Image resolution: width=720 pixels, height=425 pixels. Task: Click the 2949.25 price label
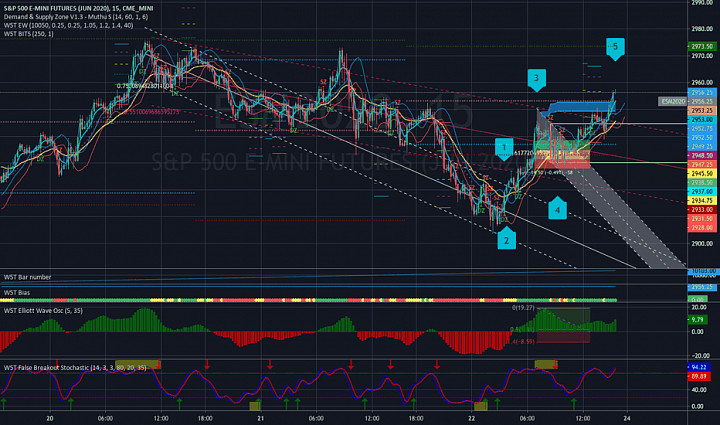[x=702, y=147]
